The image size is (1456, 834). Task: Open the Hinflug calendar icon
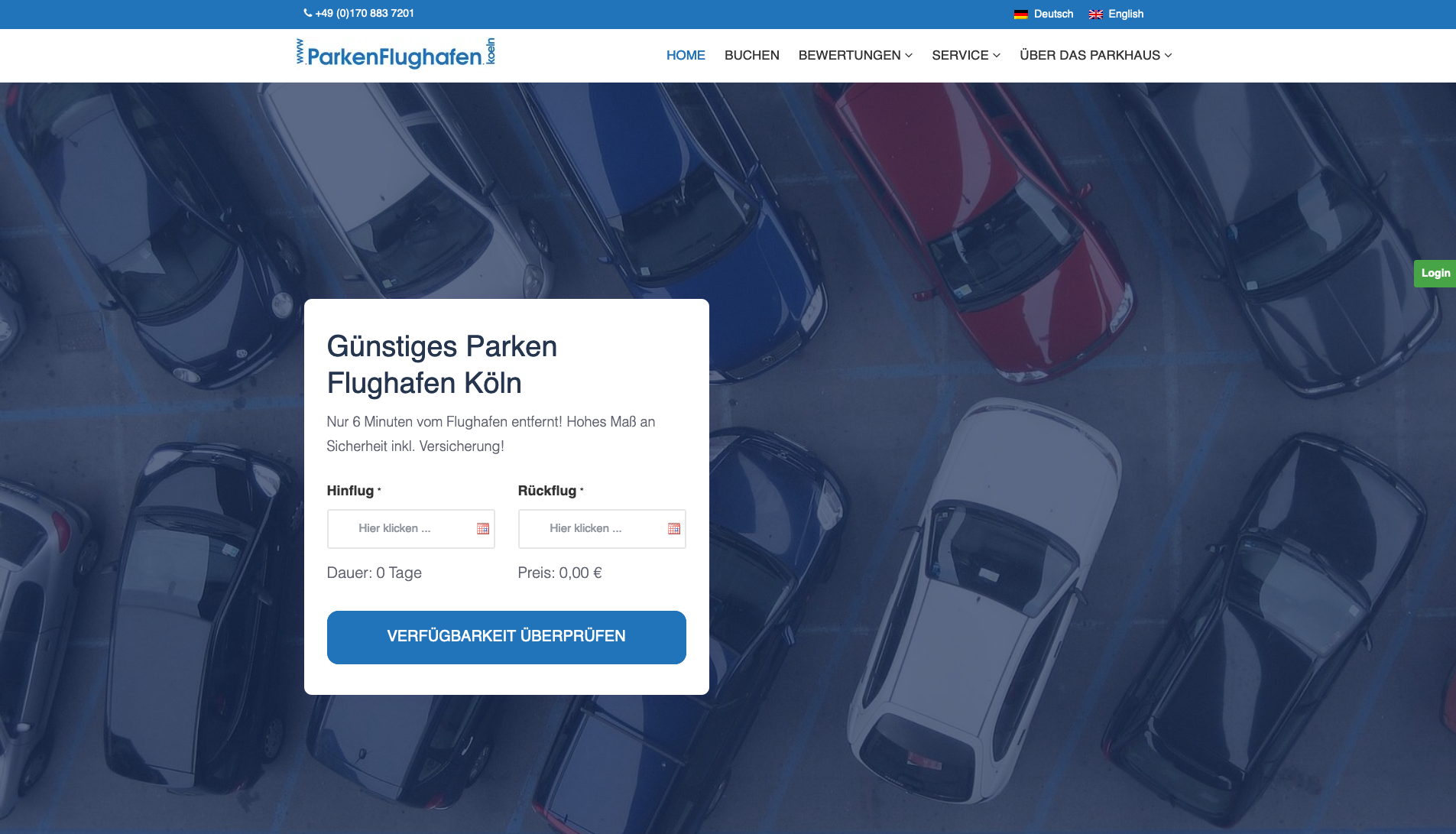click(x=483, y=528)
